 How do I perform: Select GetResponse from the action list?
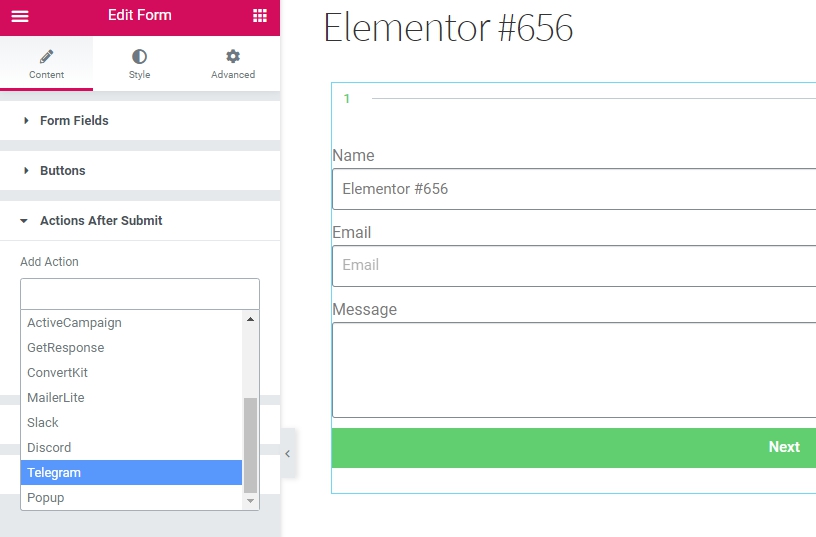(132, 348)
